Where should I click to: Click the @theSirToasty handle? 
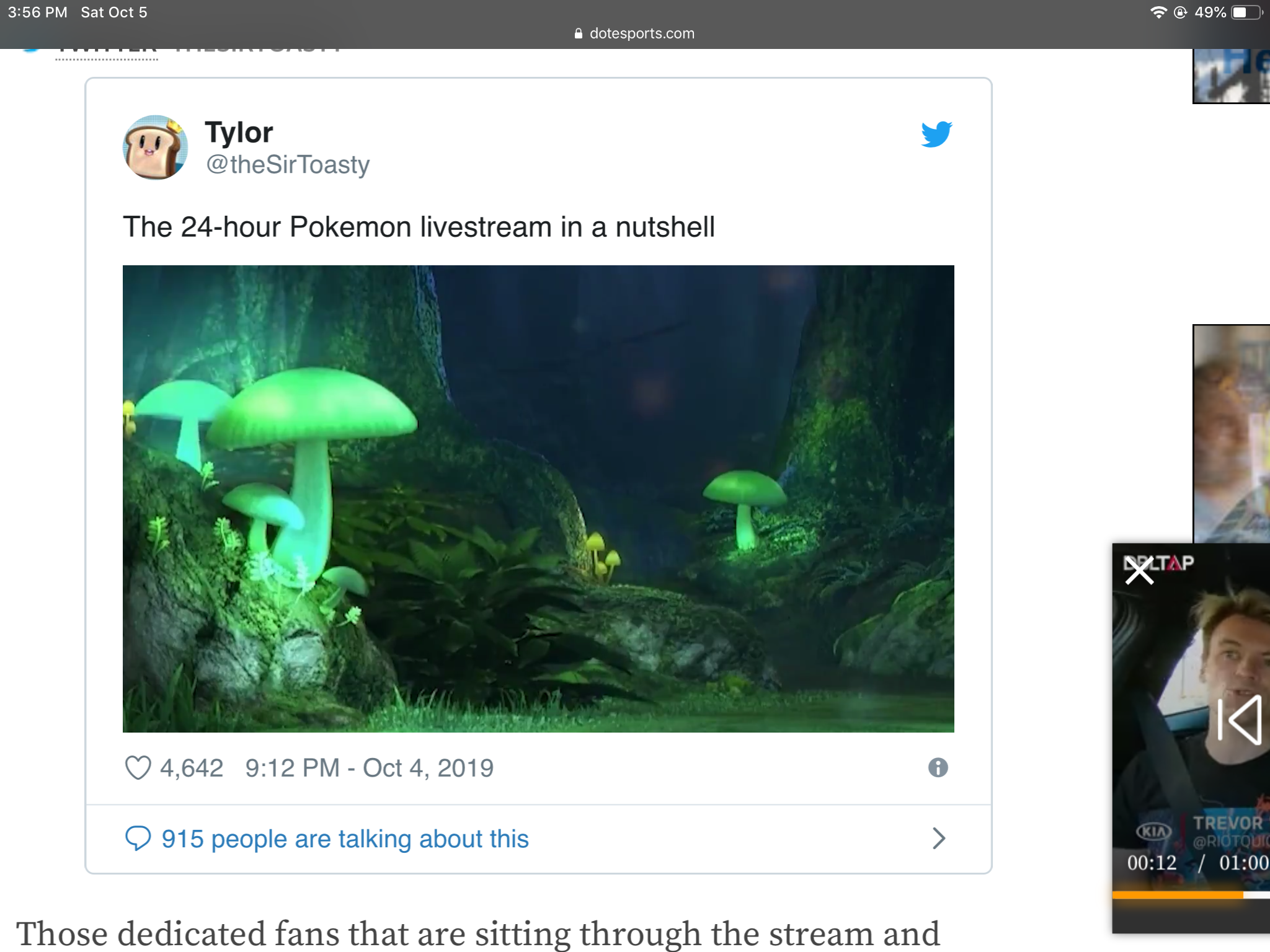[x=288, y=165]
